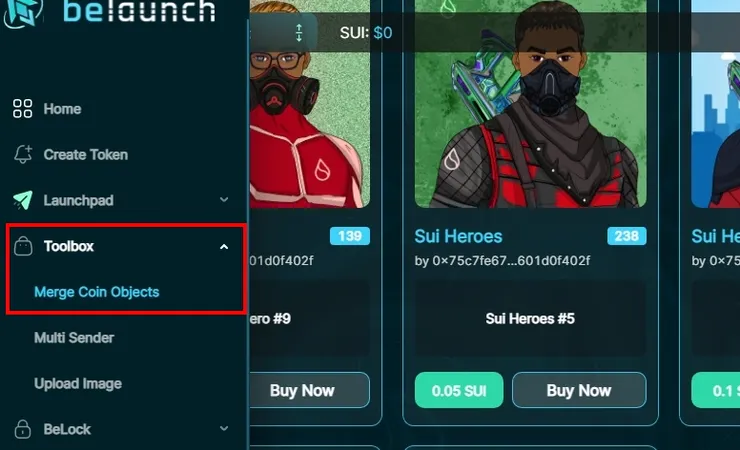Open the Multi Sender tool
The width and height of the screenshot is (740, 450).
pos(74,338)
